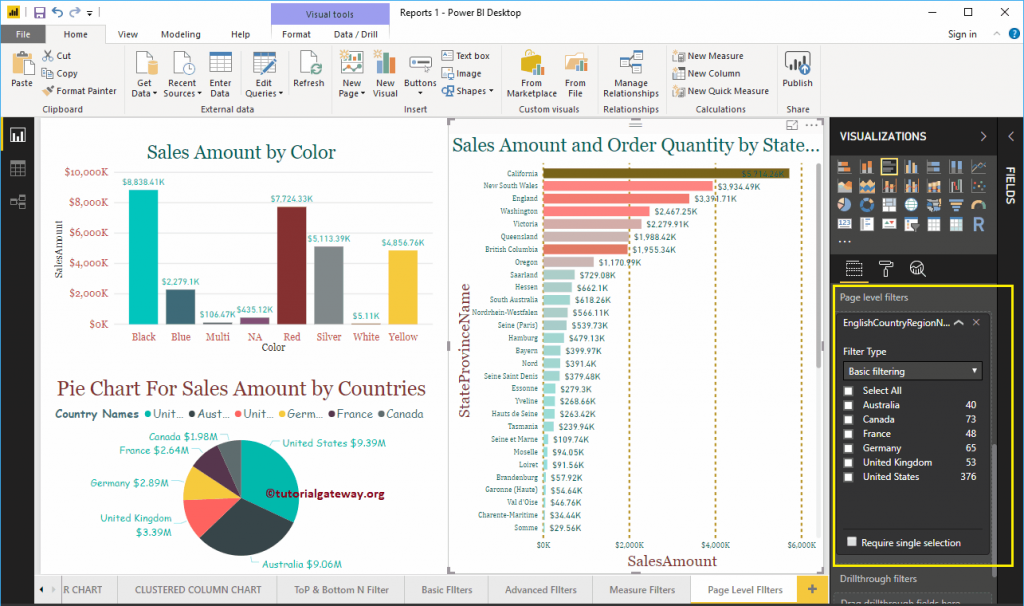Select the pie chart visualization icon
The image size is (1024, 606).
[846, 205]
